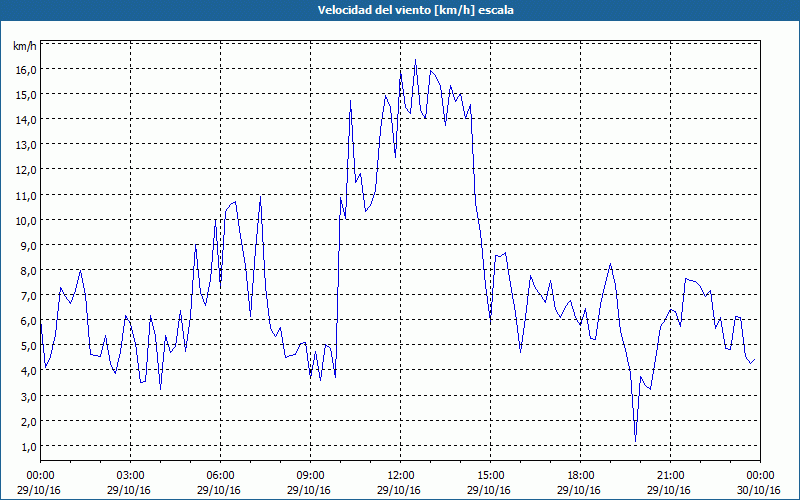Click the '16,0' y-axis value
The width and height of the screenshot is (800, 500).
click(26, 70)
